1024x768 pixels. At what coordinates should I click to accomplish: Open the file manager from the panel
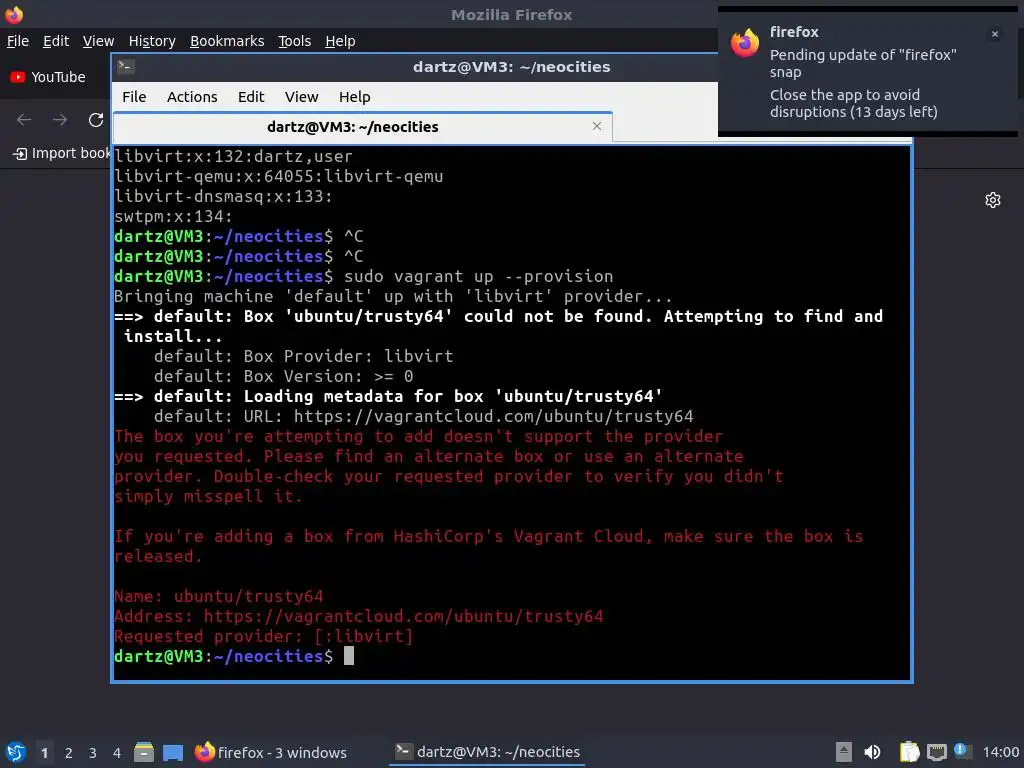coord(144,752)
